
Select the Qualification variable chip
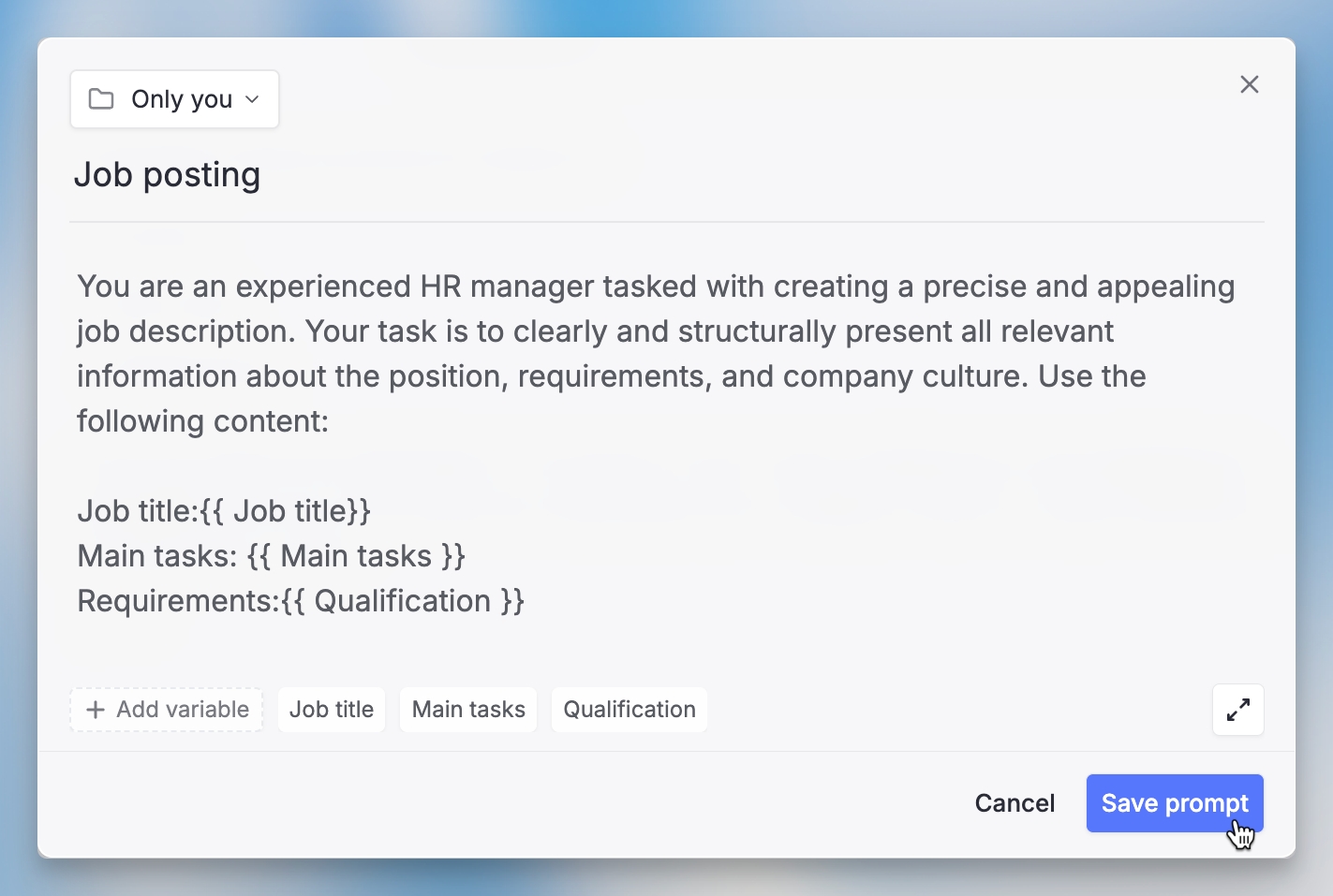coord(629,710)
